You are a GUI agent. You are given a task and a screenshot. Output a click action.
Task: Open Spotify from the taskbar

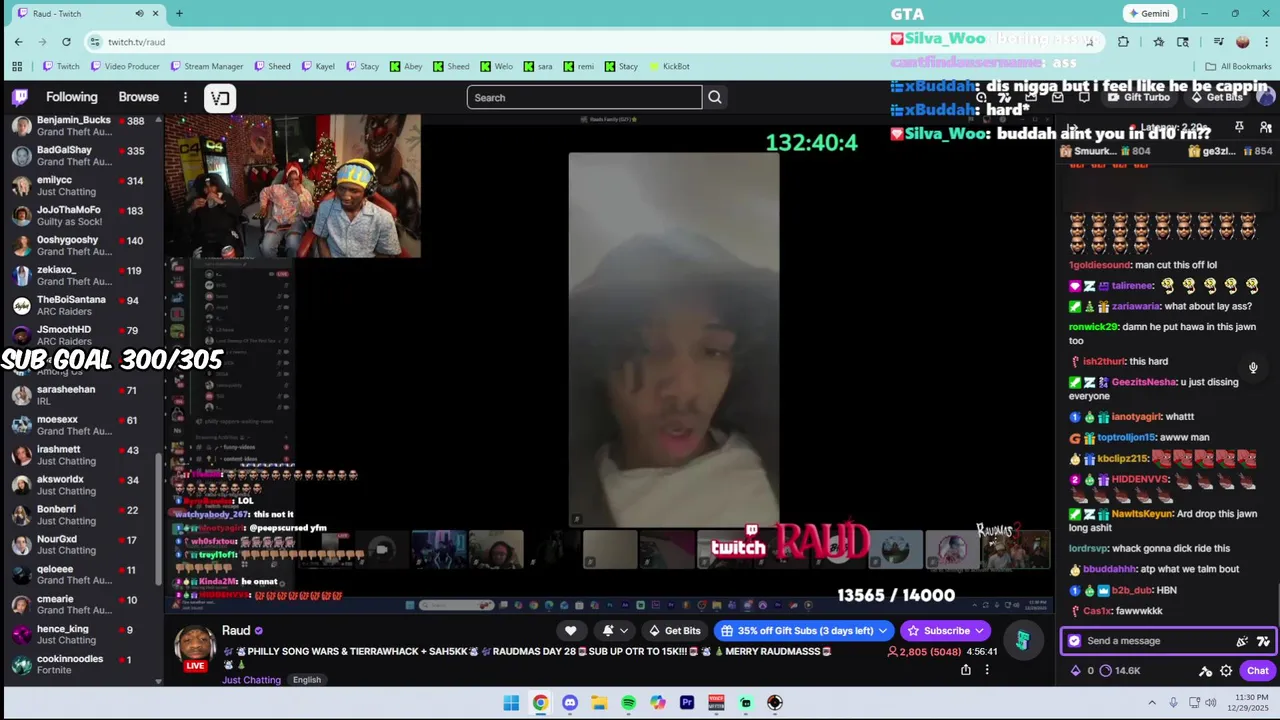(628, 703)
